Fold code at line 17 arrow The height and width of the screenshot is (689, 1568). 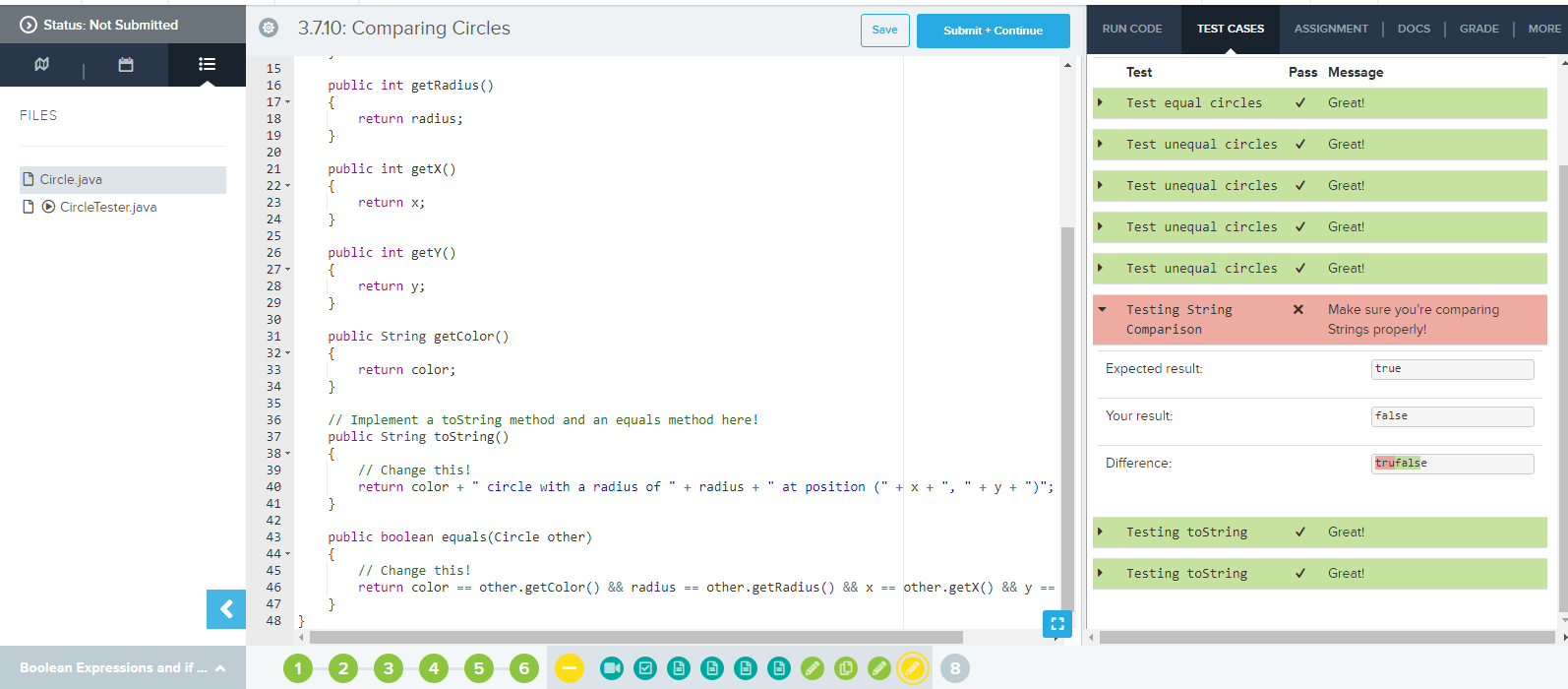pos(288,102)
